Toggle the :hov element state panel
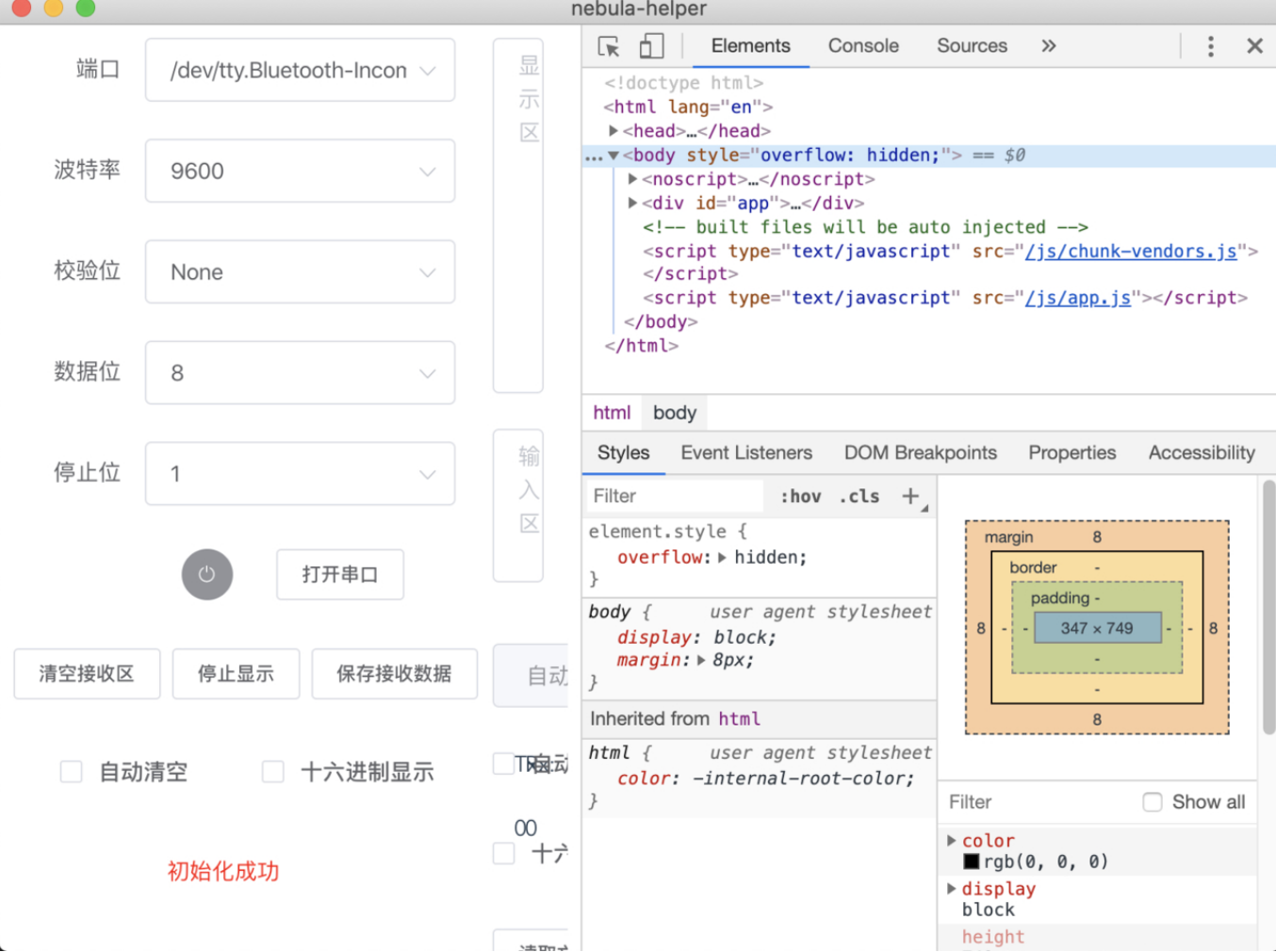This screenshot has height=952, width=1276. click(x=800, y=497)
